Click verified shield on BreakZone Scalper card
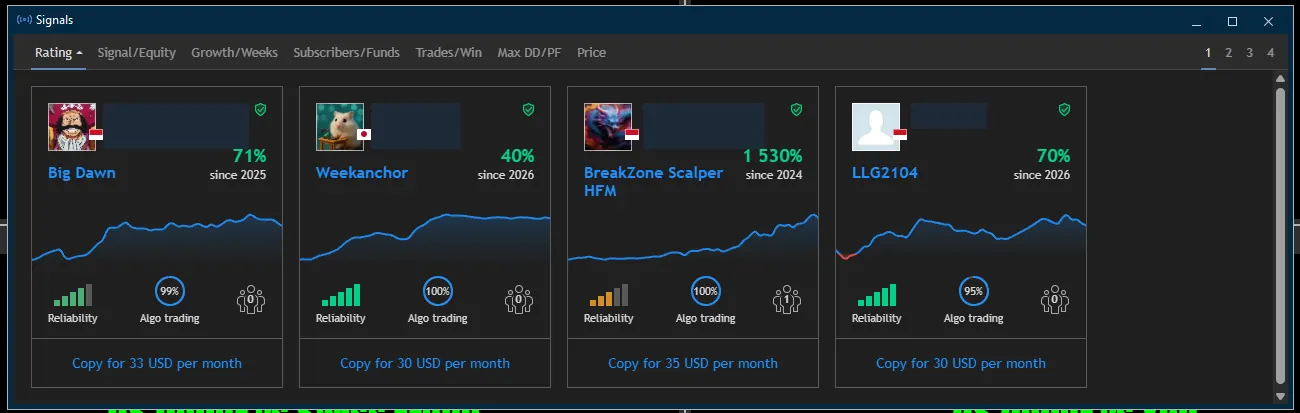The width and height of the screenshot is (1300, 413). click(x=797, y=109)
